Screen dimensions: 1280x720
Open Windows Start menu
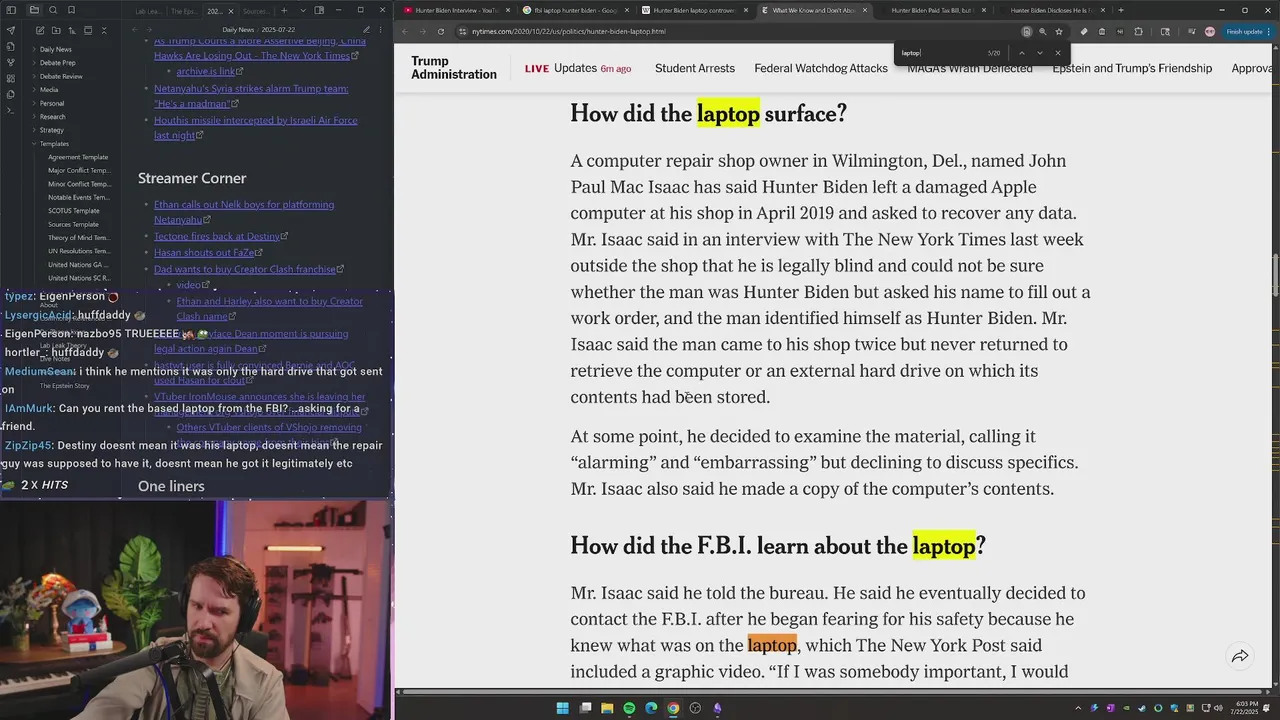coord(563,708)
